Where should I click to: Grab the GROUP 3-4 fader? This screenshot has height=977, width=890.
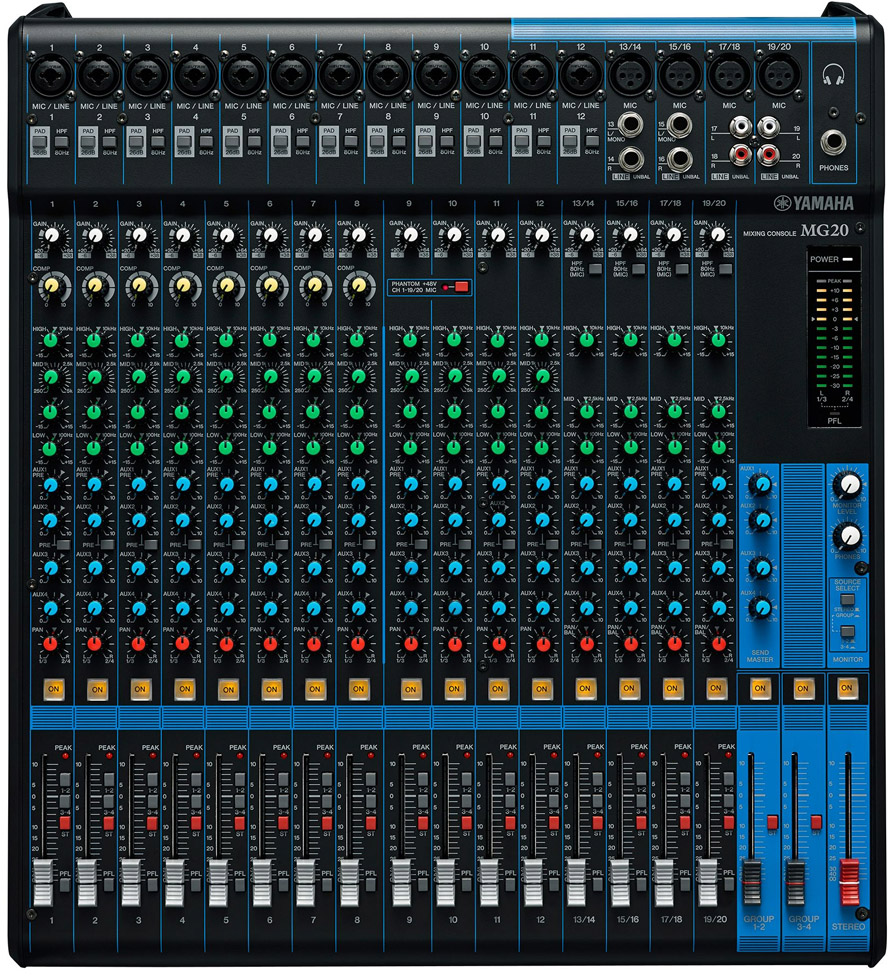pyautogui.click(x=795, y=881)
